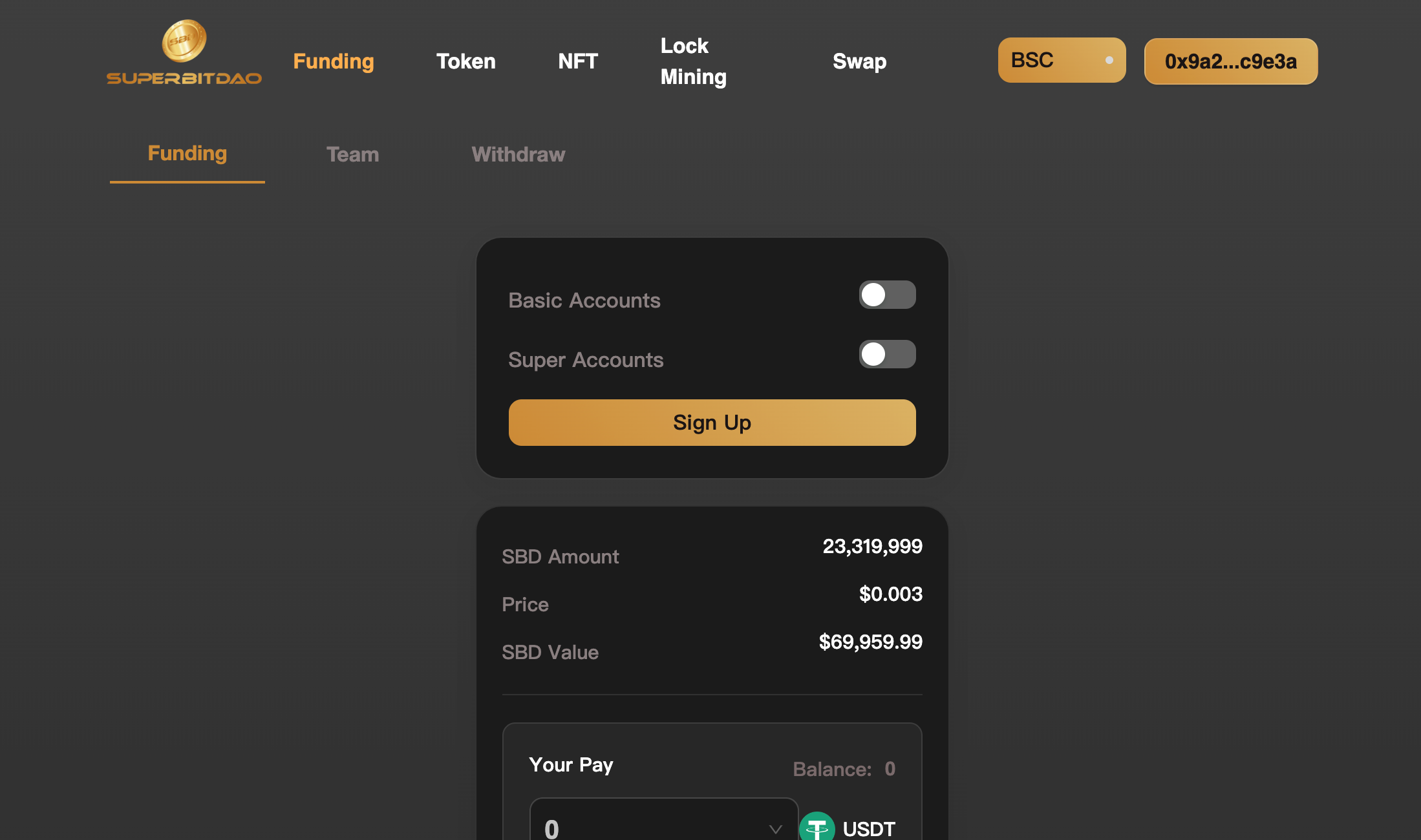Click the USDT Tether token icon

pos(817,827)
